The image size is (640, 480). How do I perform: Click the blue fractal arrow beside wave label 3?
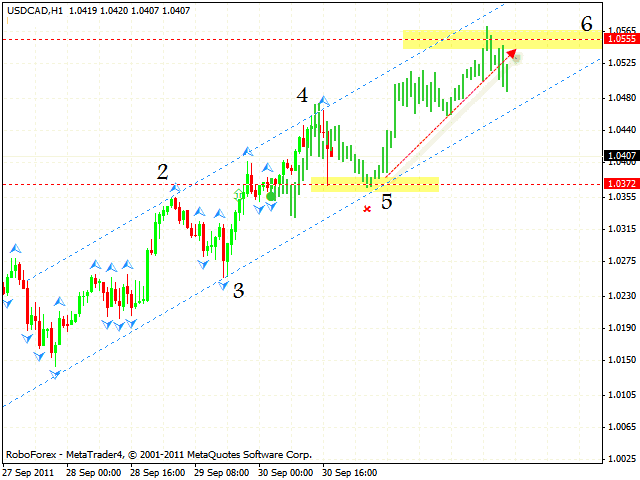pos(224,284)
